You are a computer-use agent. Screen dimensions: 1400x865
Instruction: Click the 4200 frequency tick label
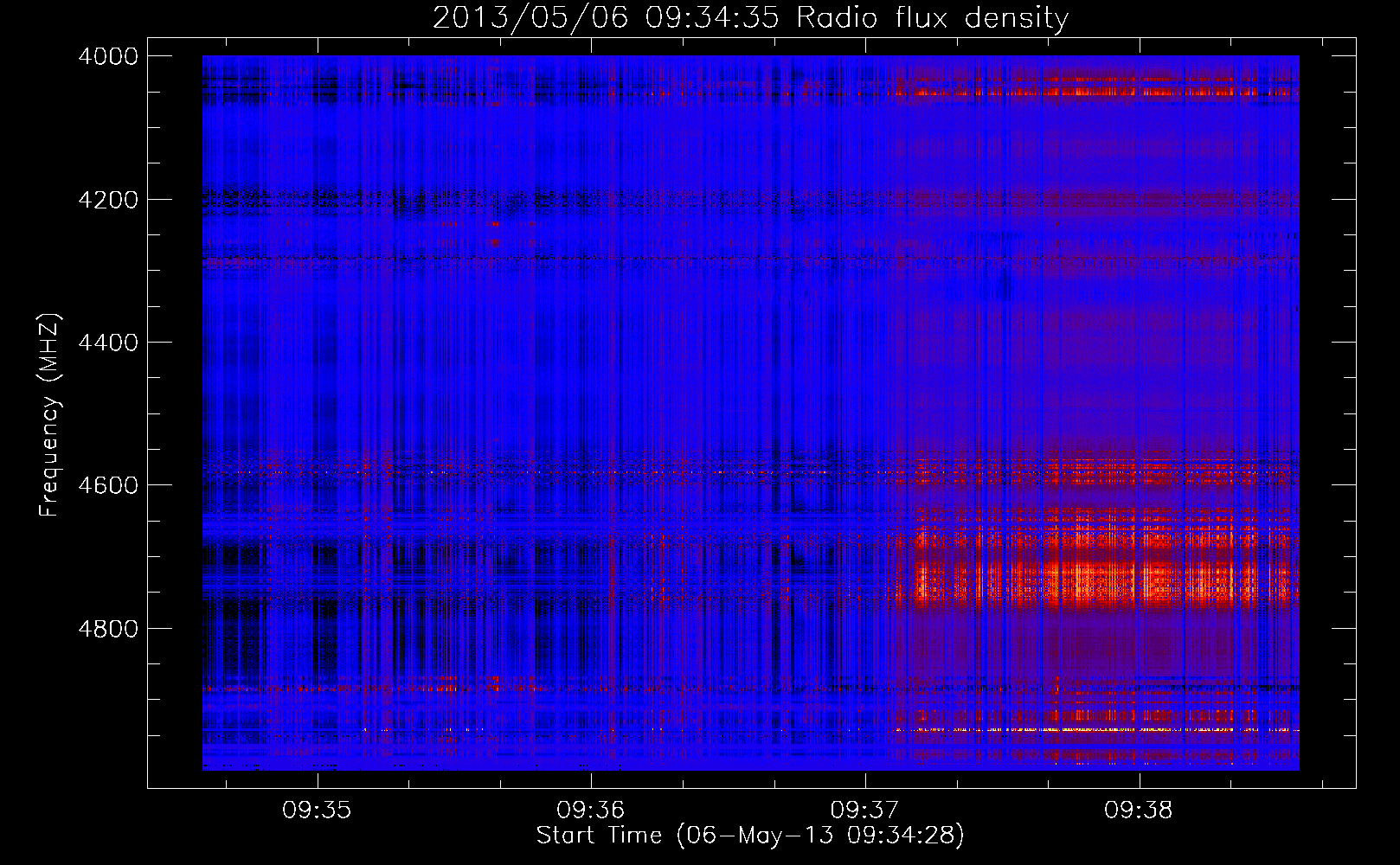[x=108, y=200]
